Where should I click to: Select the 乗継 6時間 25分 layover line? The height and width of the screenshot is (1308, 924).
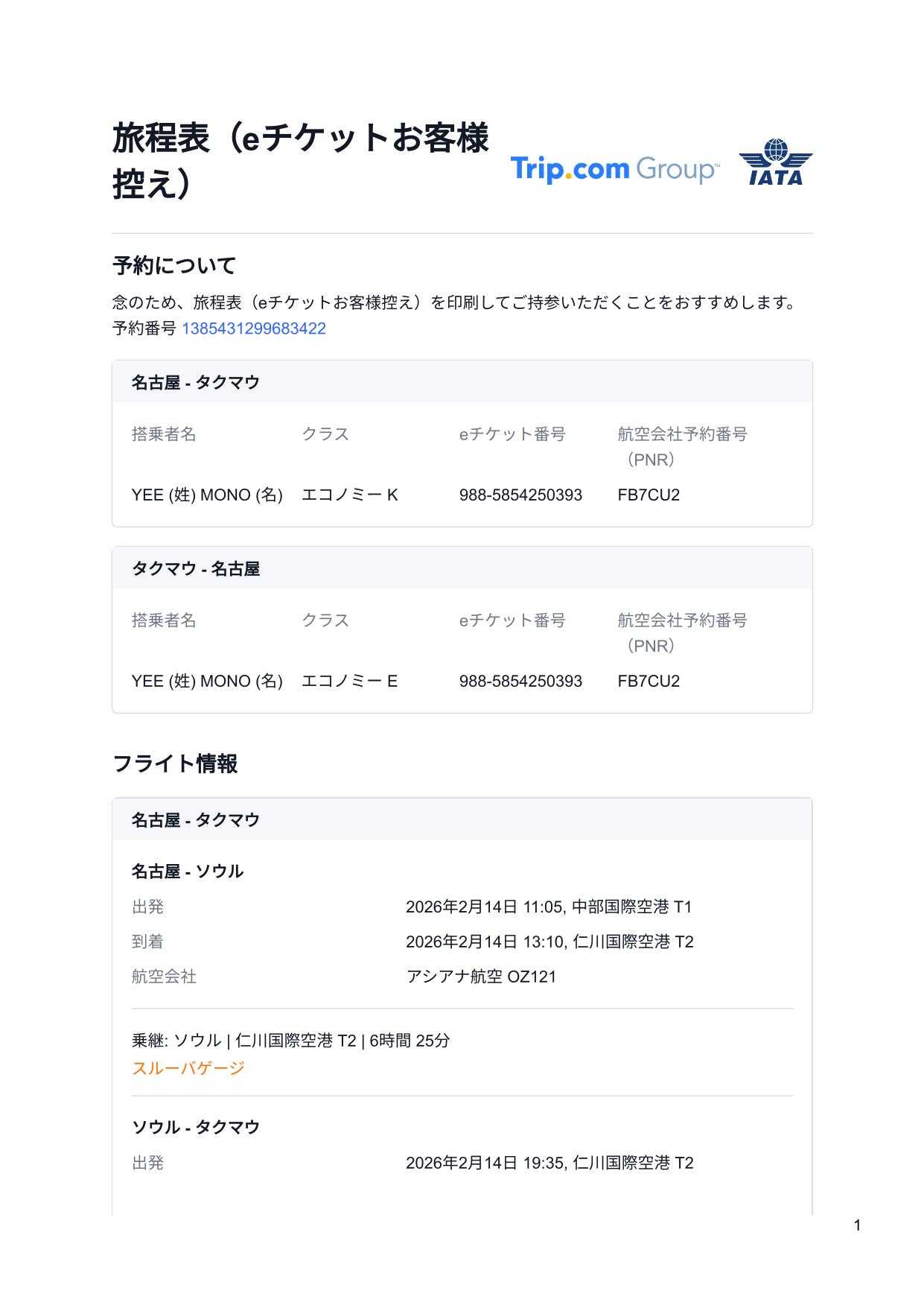tap(290, 1041)
